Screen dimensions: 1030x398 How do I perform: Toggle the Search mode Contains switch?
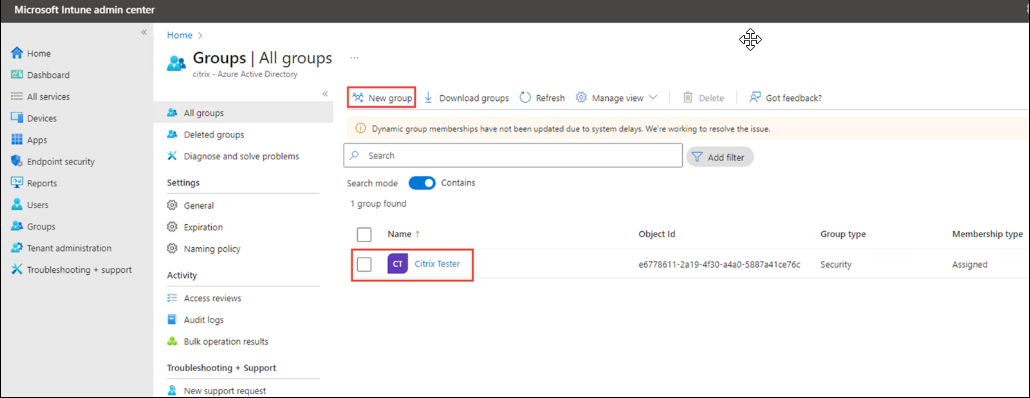coord(422,183)
